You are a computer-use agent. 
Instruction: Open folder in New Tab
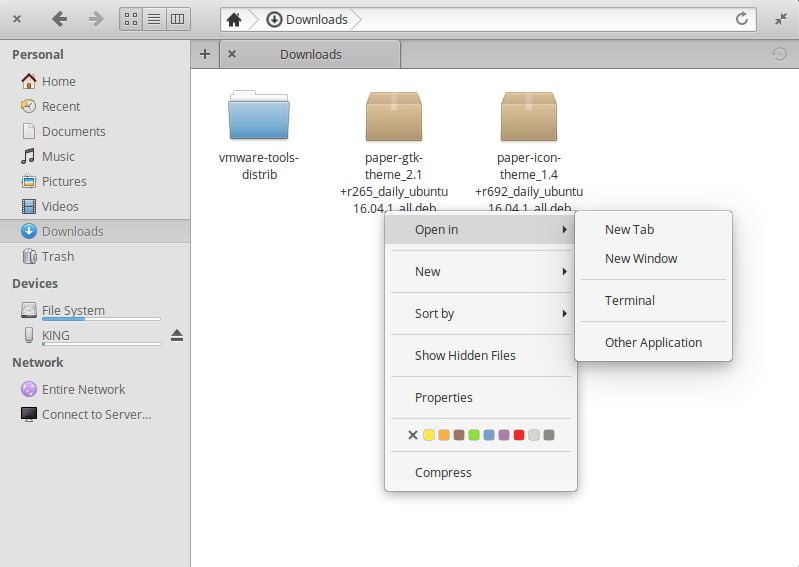[653, 230]
